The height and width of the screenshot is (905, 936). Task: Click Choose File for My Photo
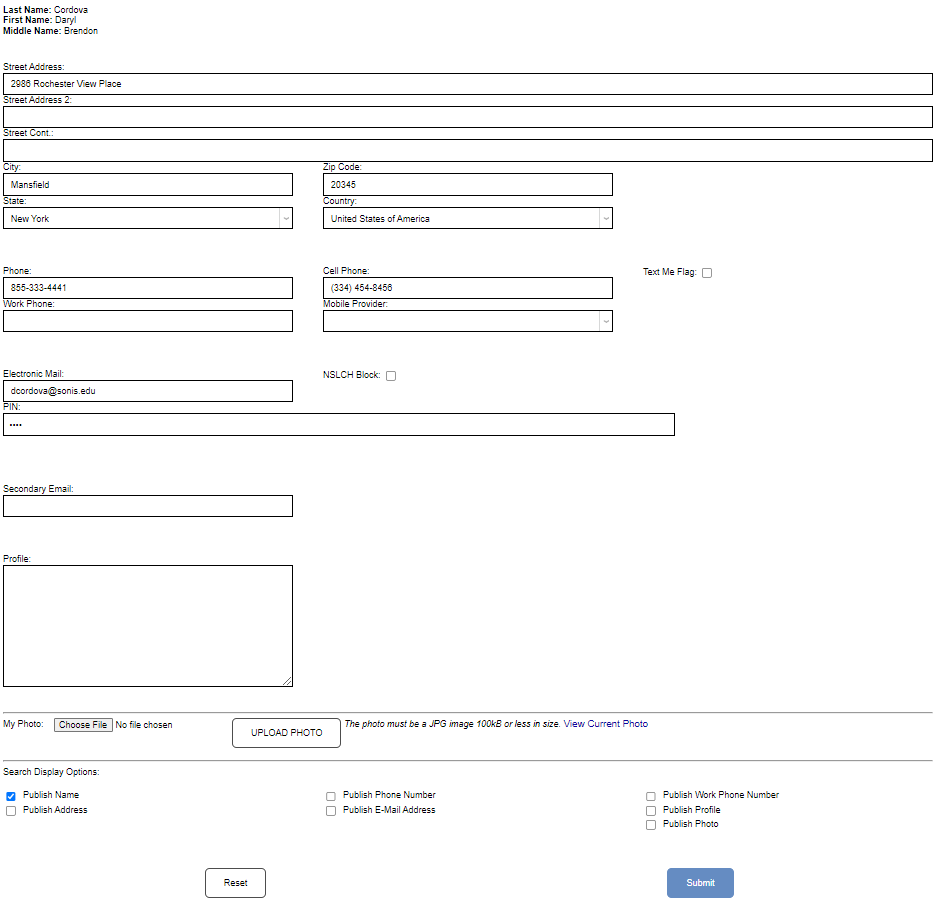pyautogui.click(x=83, y=724)
